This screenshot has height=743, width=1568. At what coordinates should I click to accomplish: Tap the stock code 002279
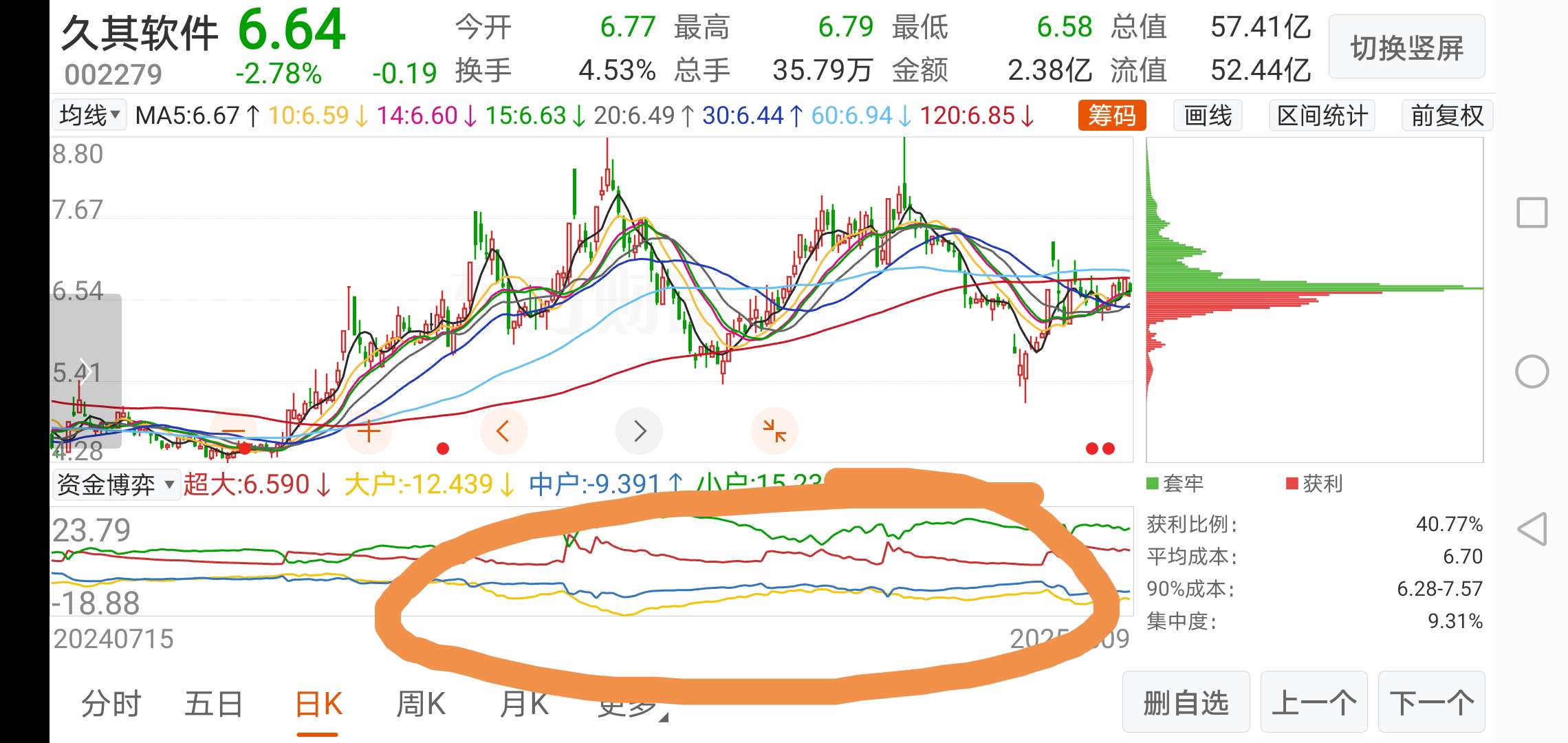113,74
